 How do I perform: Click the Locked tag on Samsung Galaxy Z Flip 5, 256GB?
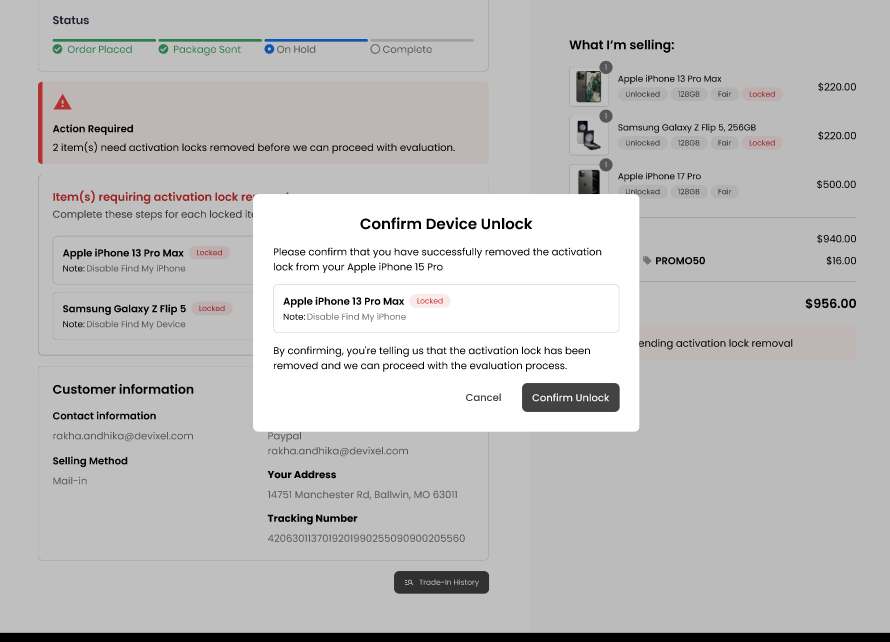pos(762,143)
